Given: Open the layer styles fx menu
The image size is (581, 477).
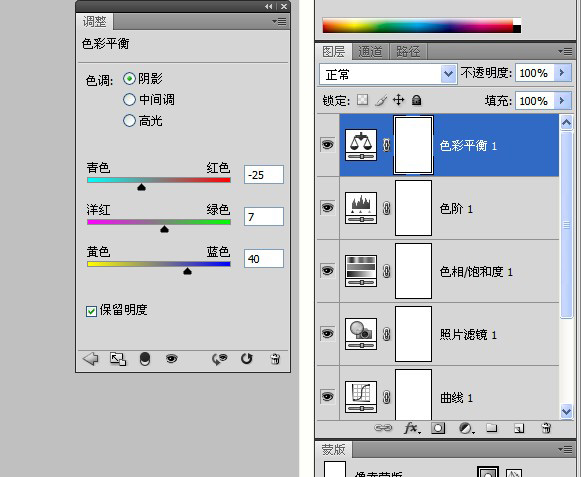Looking at the screenshot, I should [x=412, y=428].
